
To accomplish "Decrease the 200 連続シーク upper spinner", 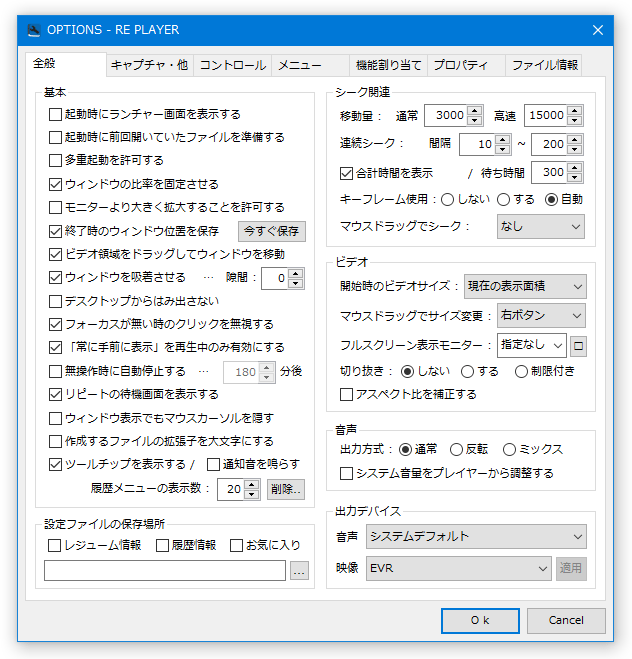I will point(574,149).
